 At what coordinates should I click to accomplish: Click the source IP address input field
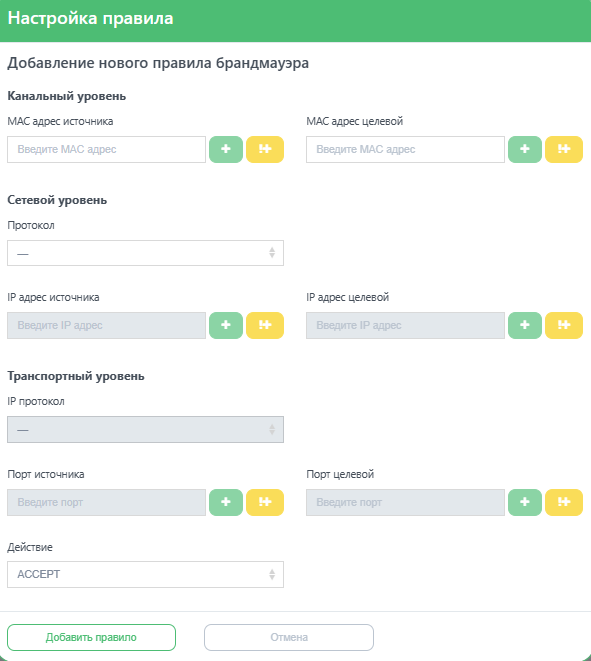106,325
